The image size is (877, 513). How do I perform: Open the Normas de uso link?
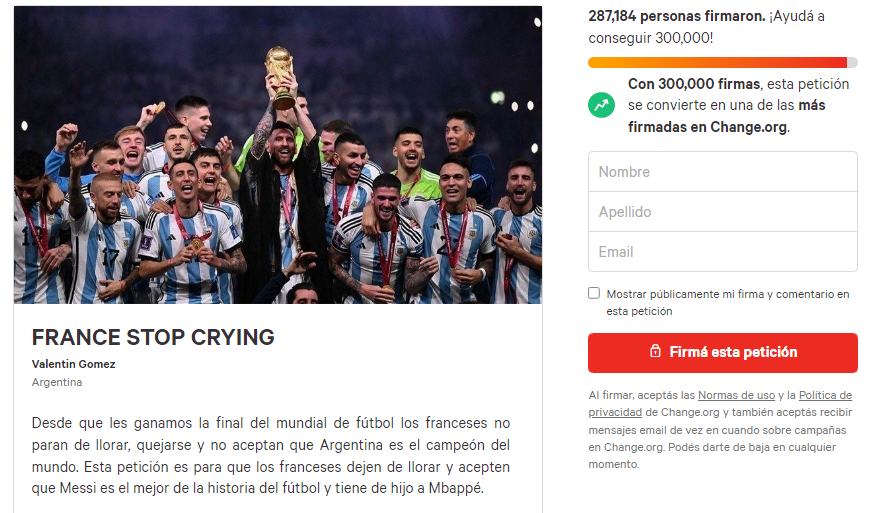point(736,395)
